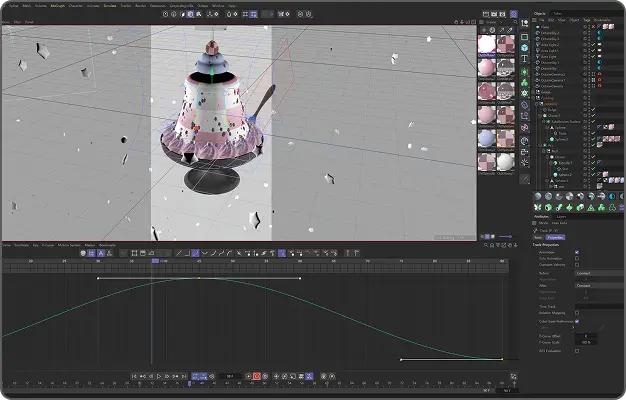The height and width of the screenshot is (400, 626).
Task: Click the Render Settings icon at top right
Action: [503, 14]
